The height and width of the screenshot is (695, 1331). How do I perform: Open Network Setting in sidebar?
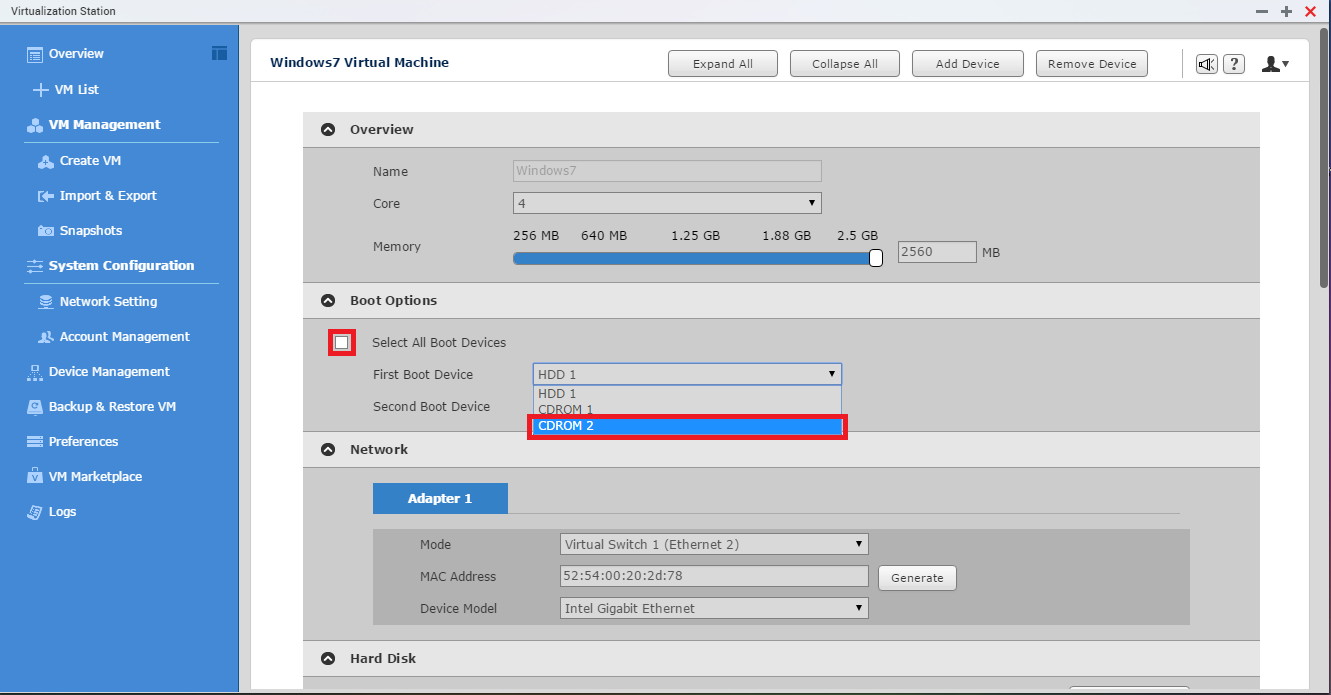click(x=108, y=302)
